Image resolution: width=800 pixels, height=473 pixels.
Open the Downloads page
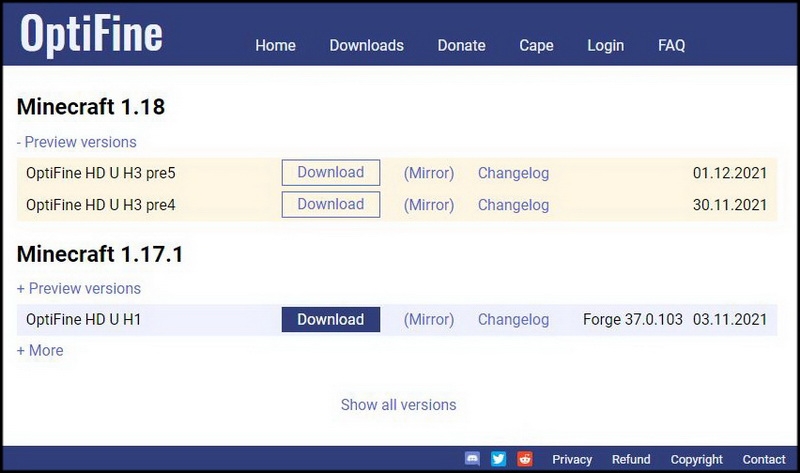coord(366,45)
